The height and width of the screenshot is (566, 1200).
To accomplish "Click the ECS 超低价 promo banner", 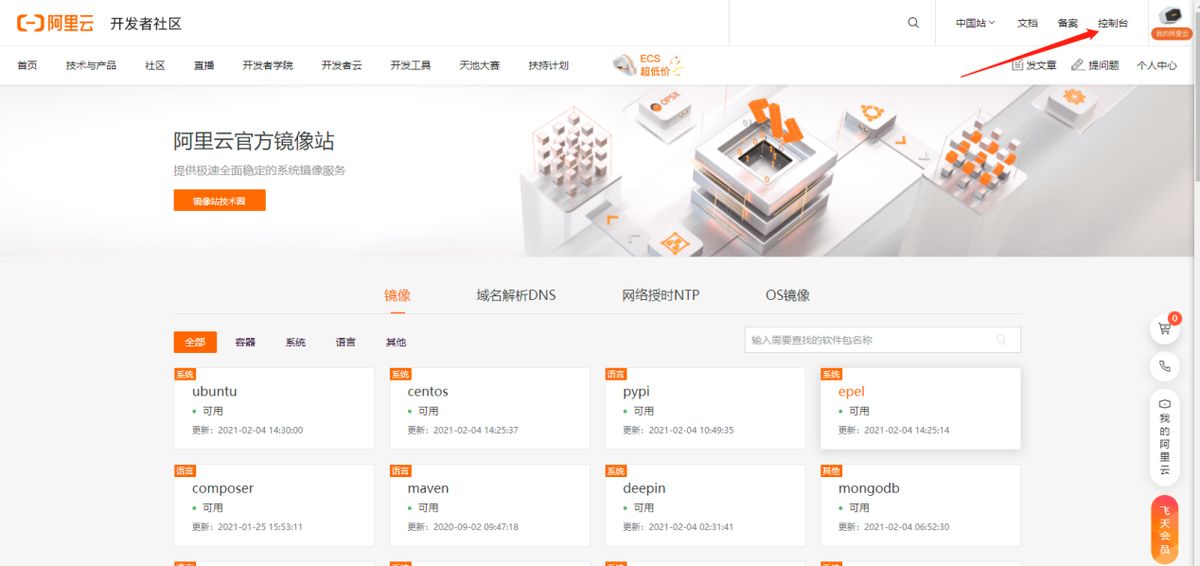I will (x=648, y=65).
